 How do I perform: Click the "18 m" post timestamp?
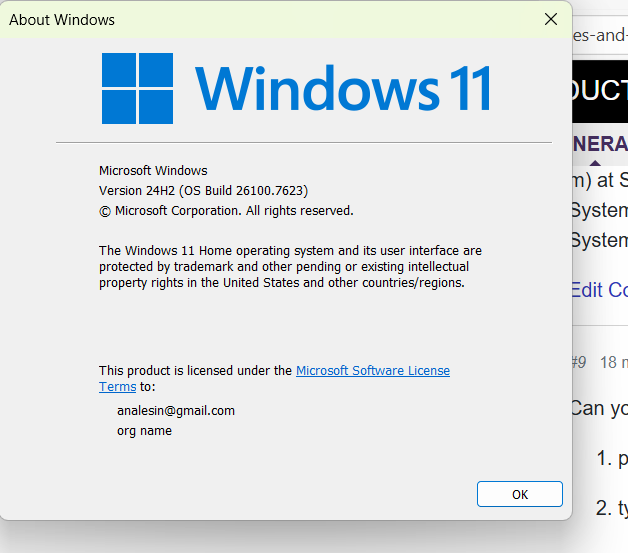pyautogui.click(x=613, y=362)
